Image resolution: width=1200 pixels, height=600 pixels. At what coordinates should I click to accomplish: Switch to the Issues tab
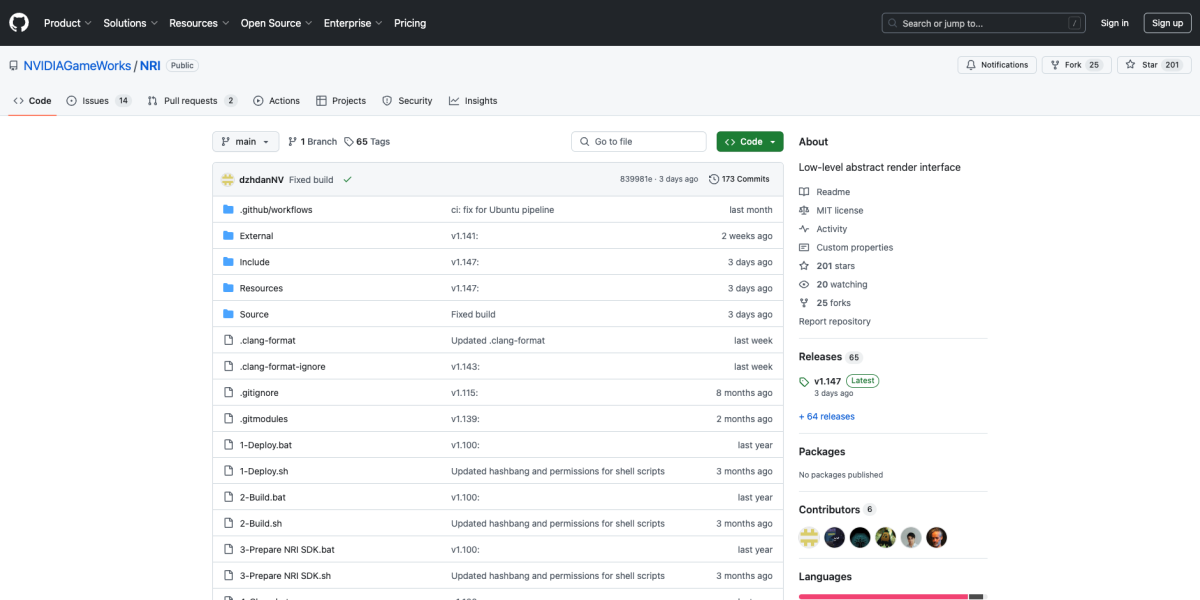pyautogui.click(x=98, y=101)
